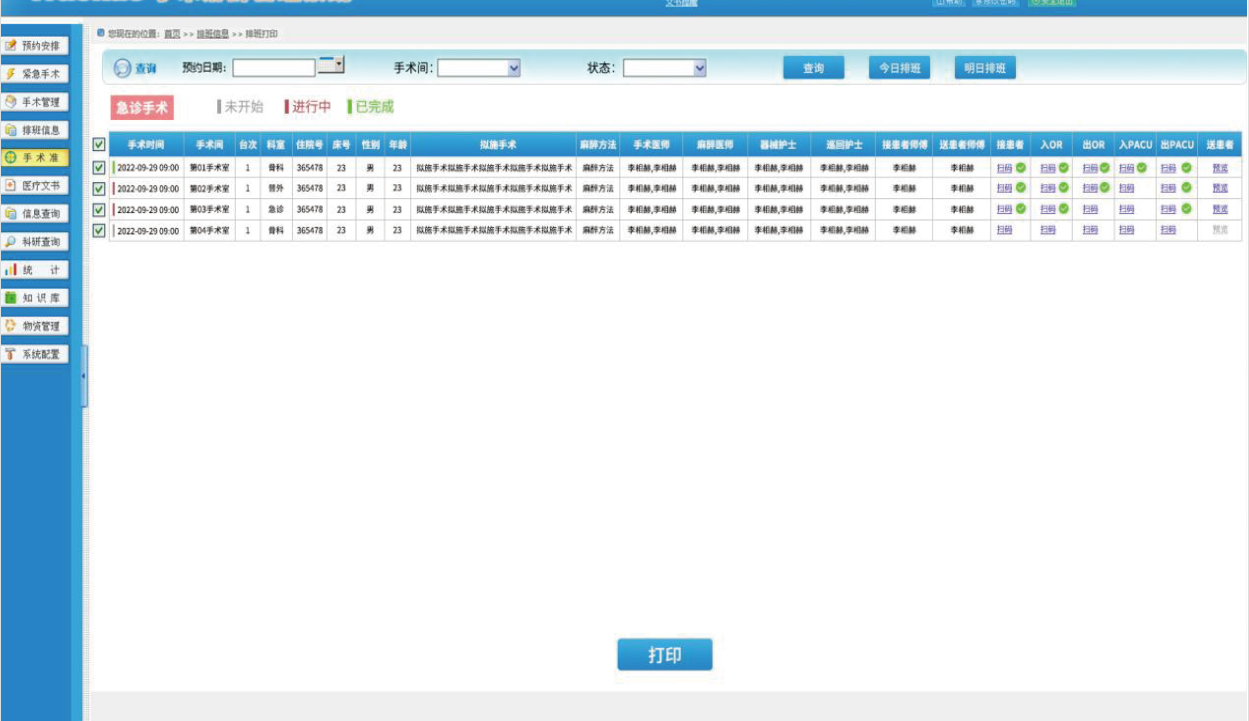The image size is (1249, 721).
Task: Click the 预约安排 notepad icon in sidebar
Action: pos(11,46)
